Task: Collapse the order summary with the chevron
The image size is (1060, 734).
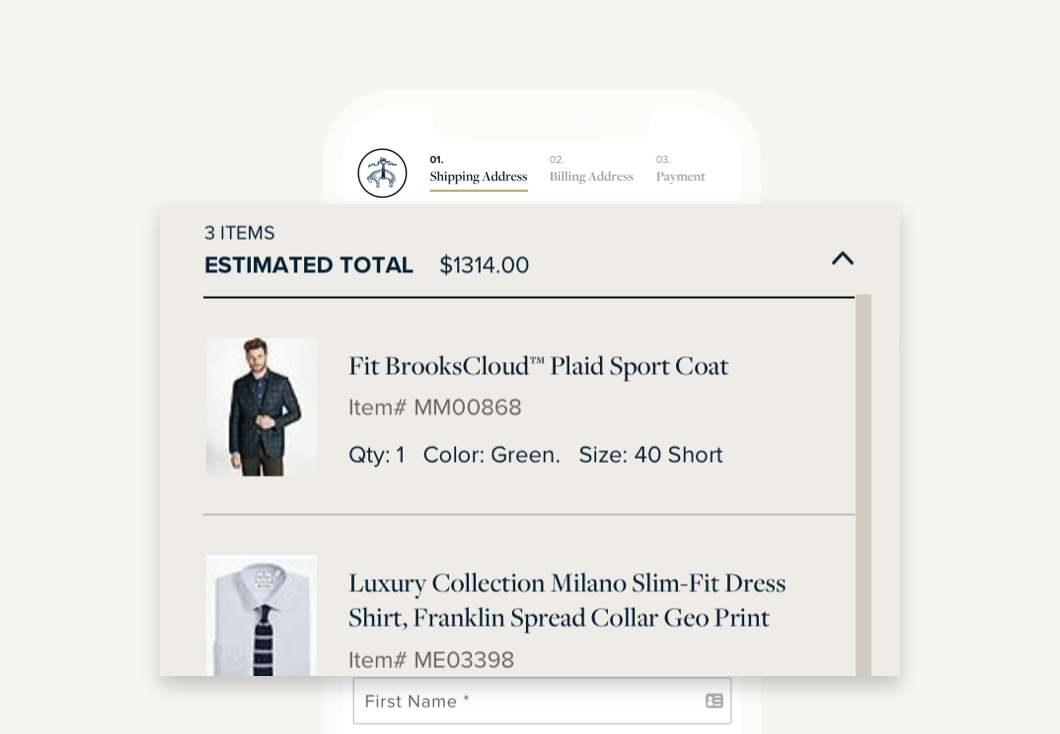Action: 842,258
